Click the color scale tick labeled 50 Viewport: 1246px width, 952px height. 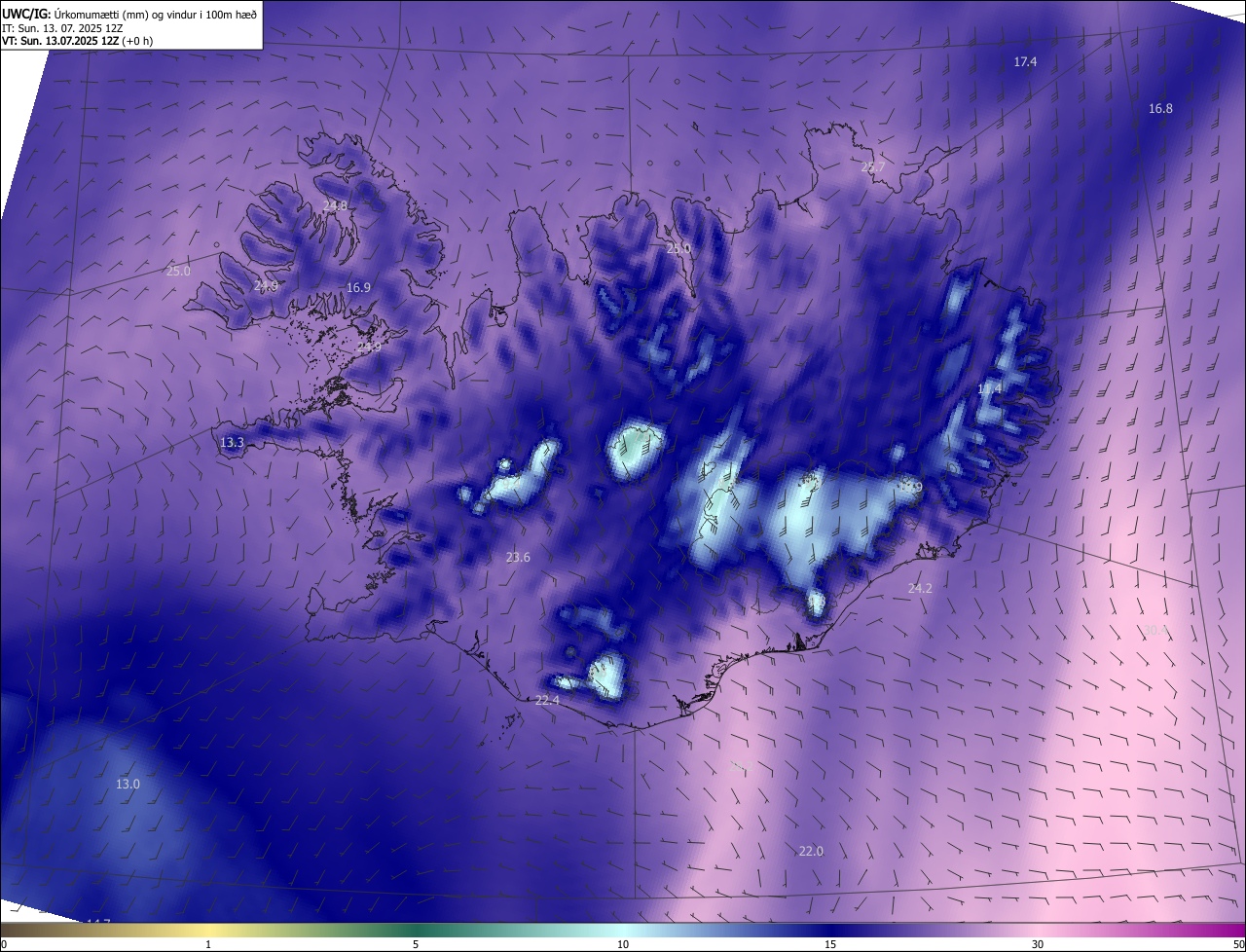click(1238, 944)
